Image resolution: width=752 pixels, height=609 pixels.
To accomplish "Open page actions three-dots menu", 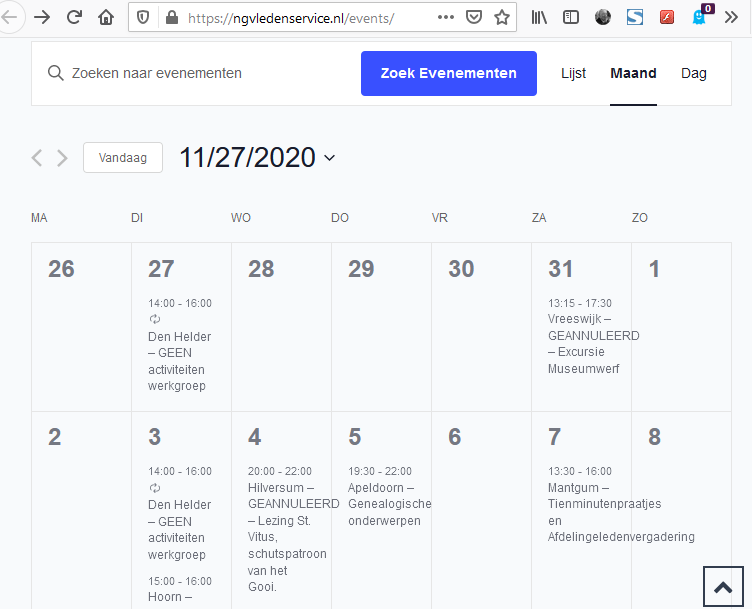I will tap(446, 17).
